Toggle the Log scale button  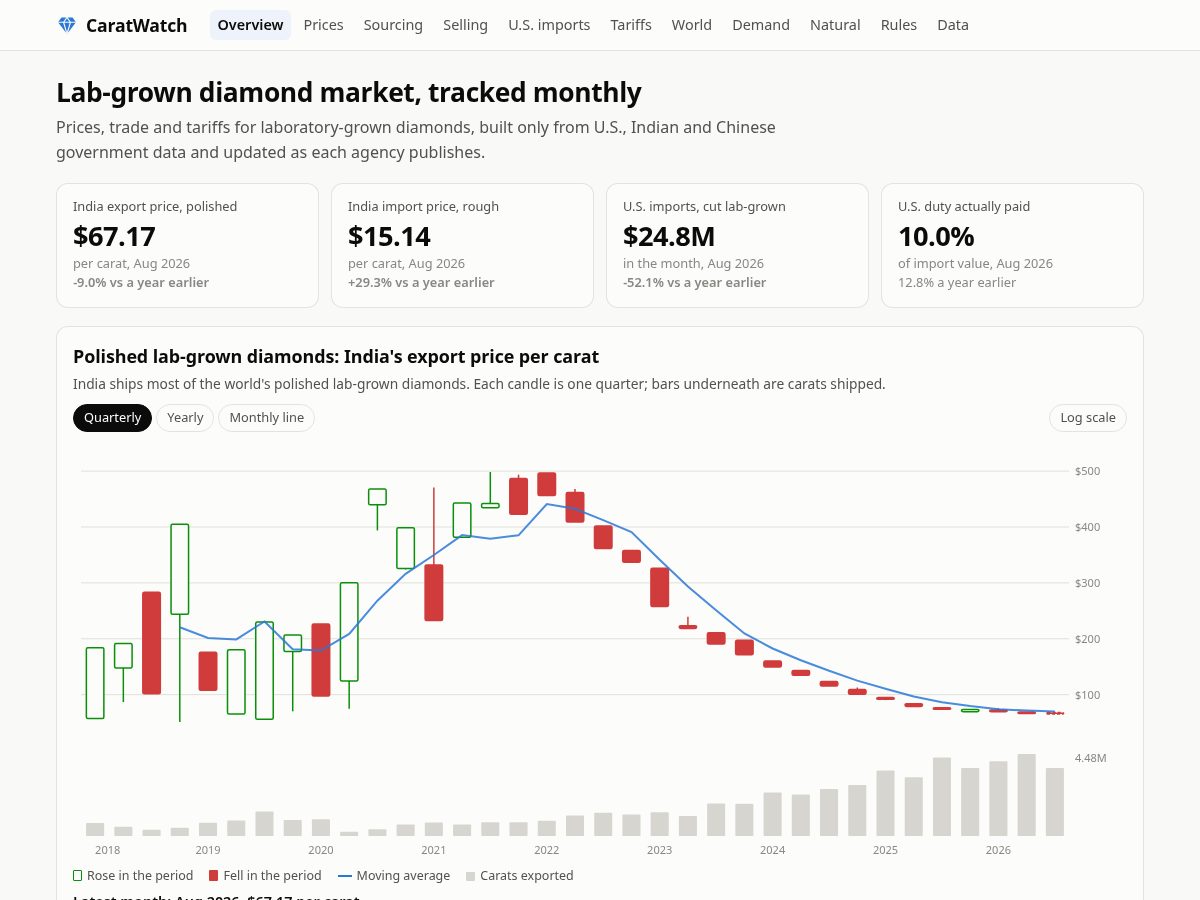click(1088, 418)
